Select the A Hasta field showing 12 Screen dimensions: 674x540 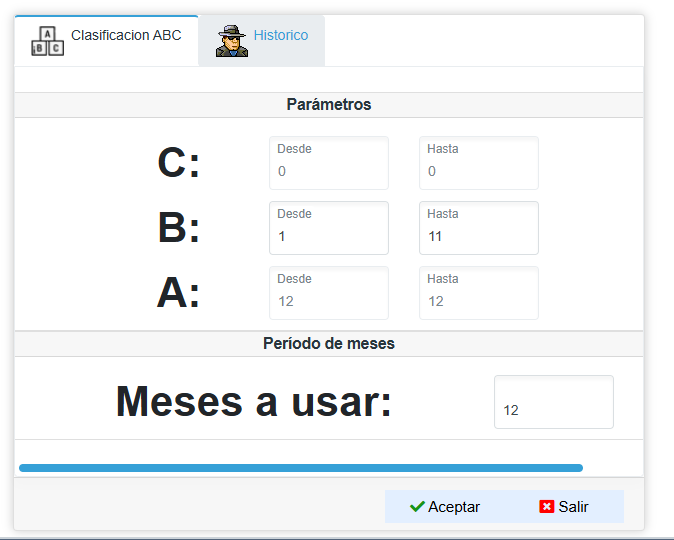tap(479, 293)
